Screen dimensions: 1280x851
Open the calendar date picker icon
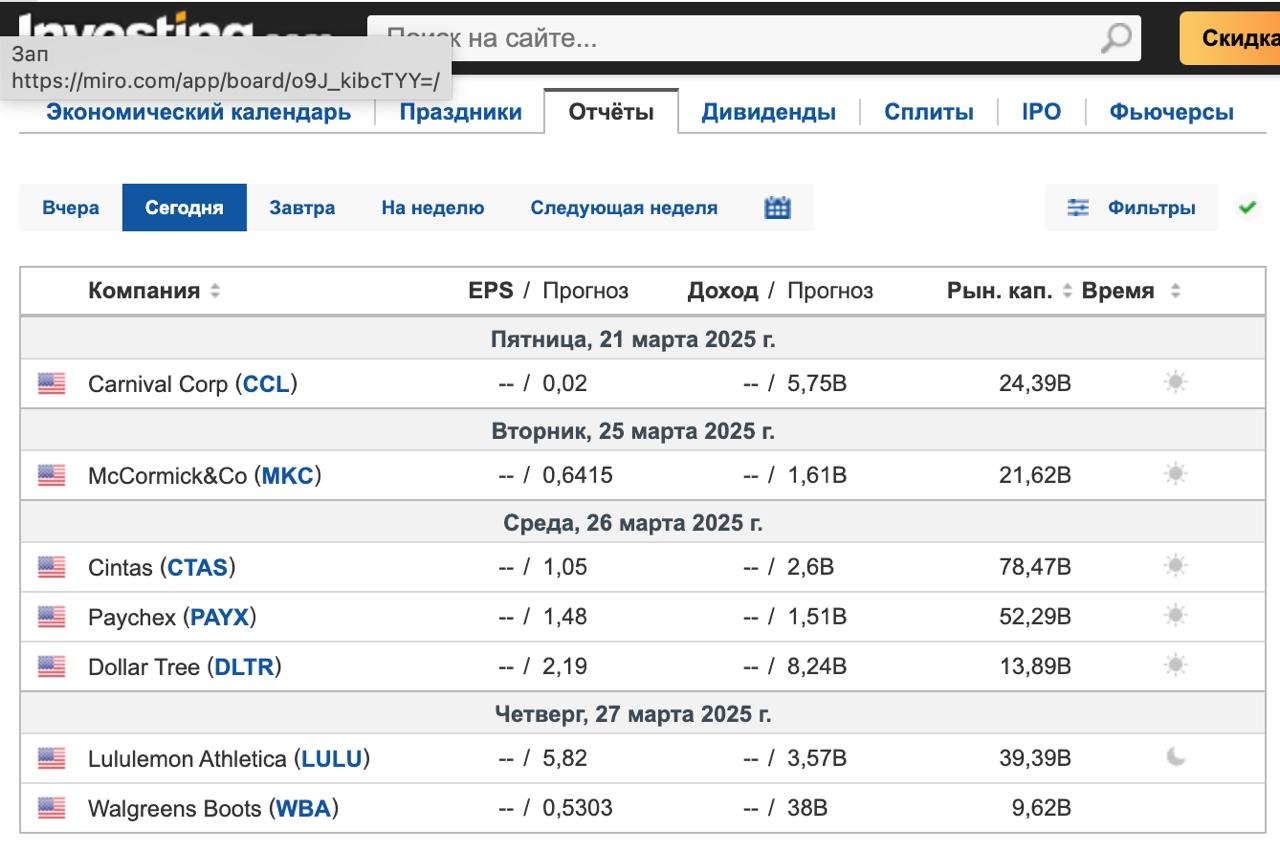click(777, 208)
